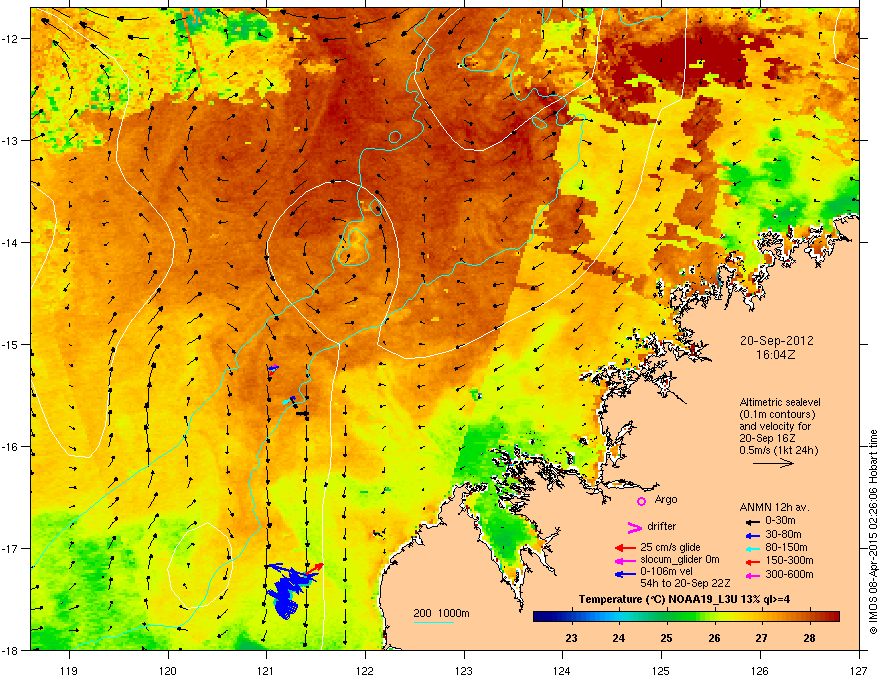
Task: Click the longitude axis label 127
Action: pos(859,670)
